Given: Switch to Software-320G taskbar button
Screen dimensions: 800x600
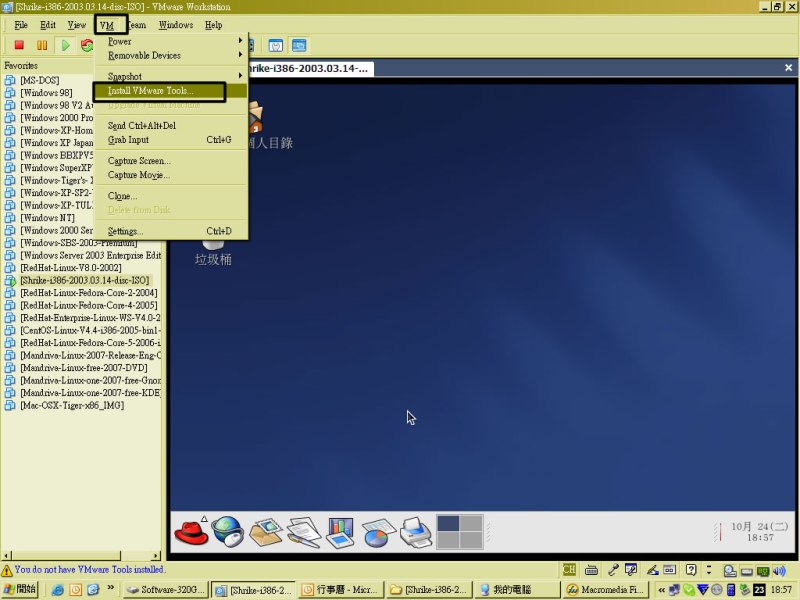Looking at the screenshot, I should [x=166, y=590].
